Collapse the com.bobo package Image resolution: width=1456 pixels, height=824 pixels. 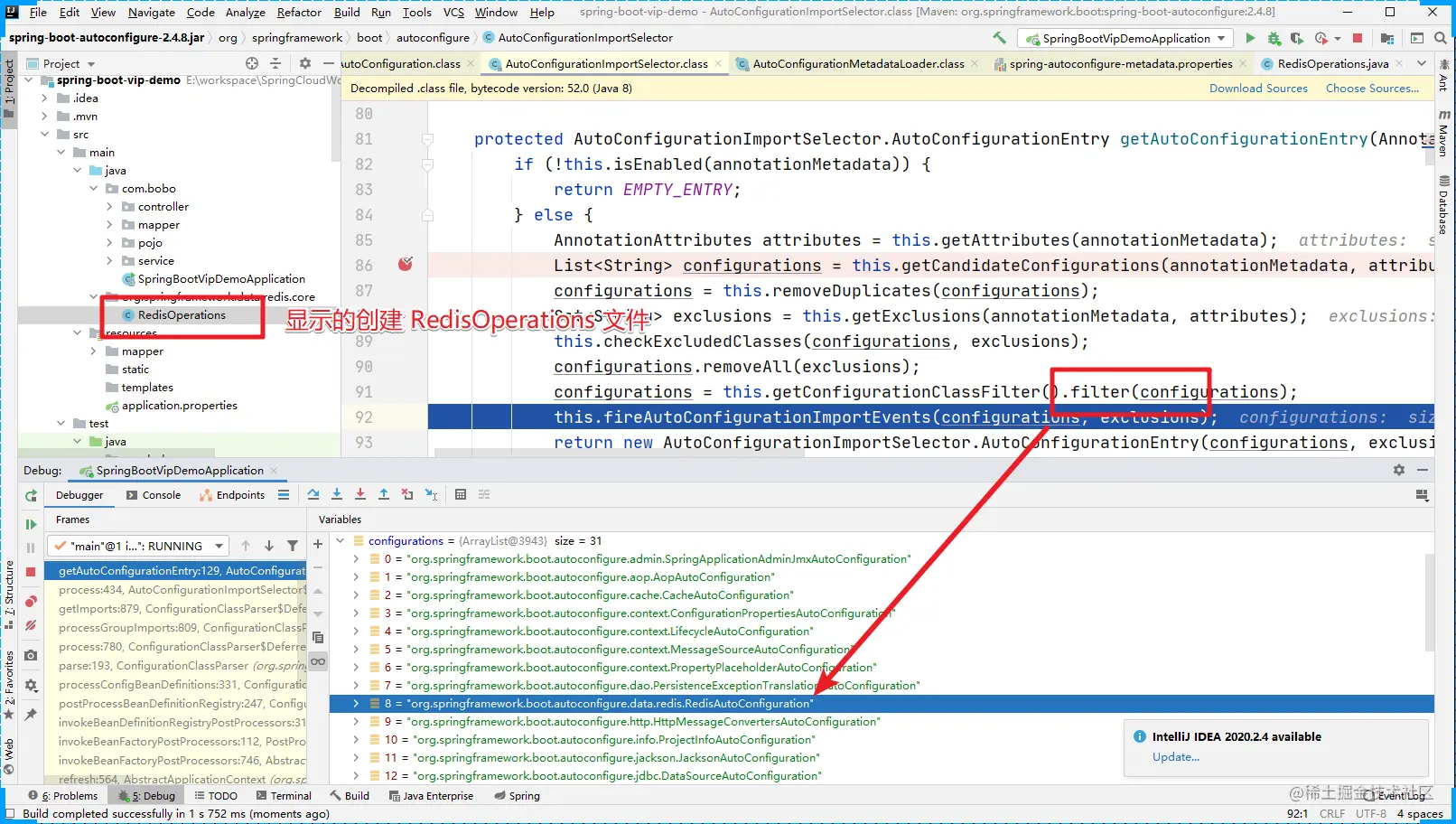pyautogui.click(x=93, y=189)
